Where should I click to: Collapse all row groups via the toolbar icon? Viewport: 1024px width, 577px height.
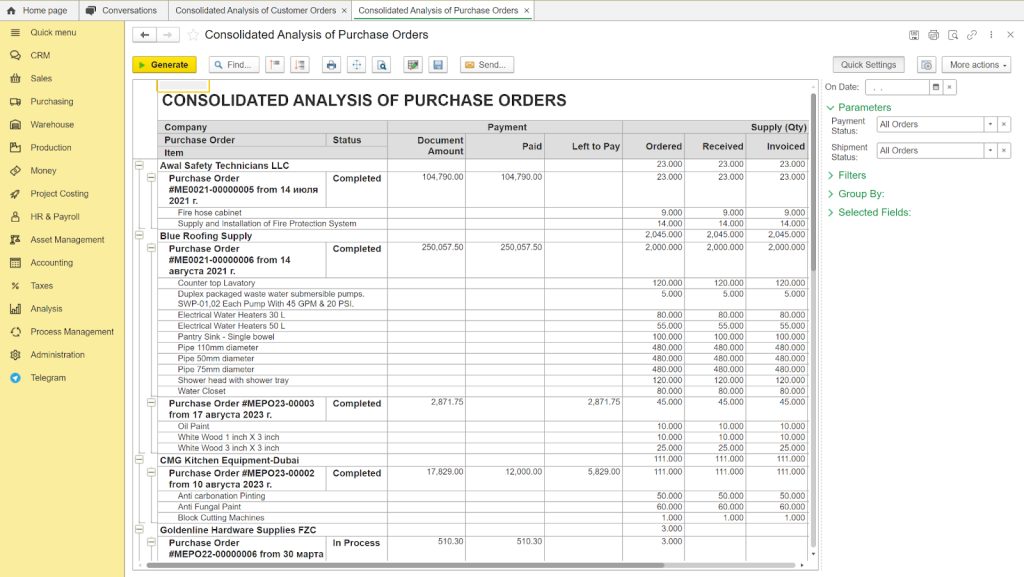point(275,64)
